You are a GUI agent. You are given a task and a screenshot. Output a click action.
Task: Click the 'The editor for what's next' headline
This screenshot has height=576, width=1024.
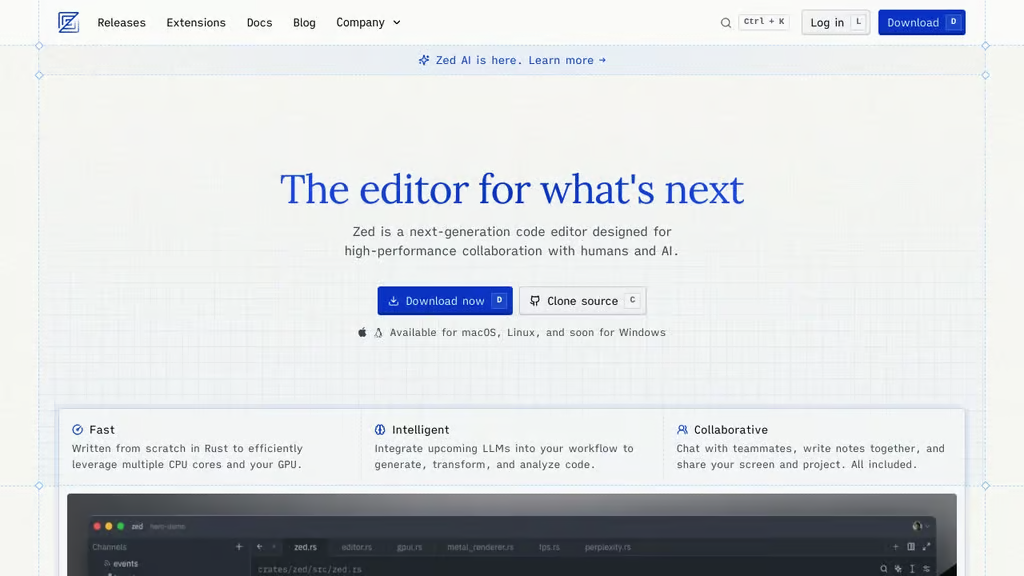click(x=512, y=189)
